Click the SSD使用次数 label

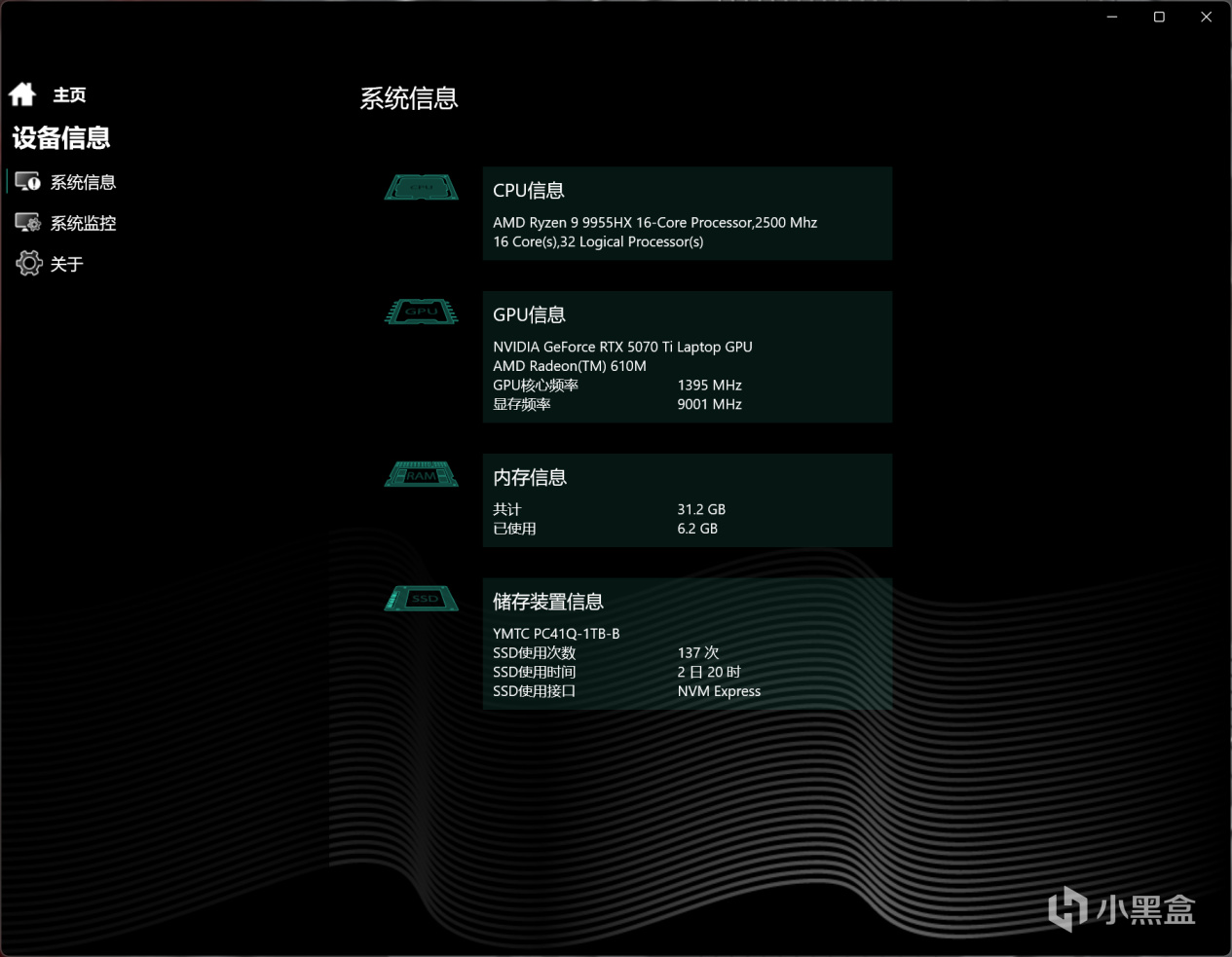(535, 653)
